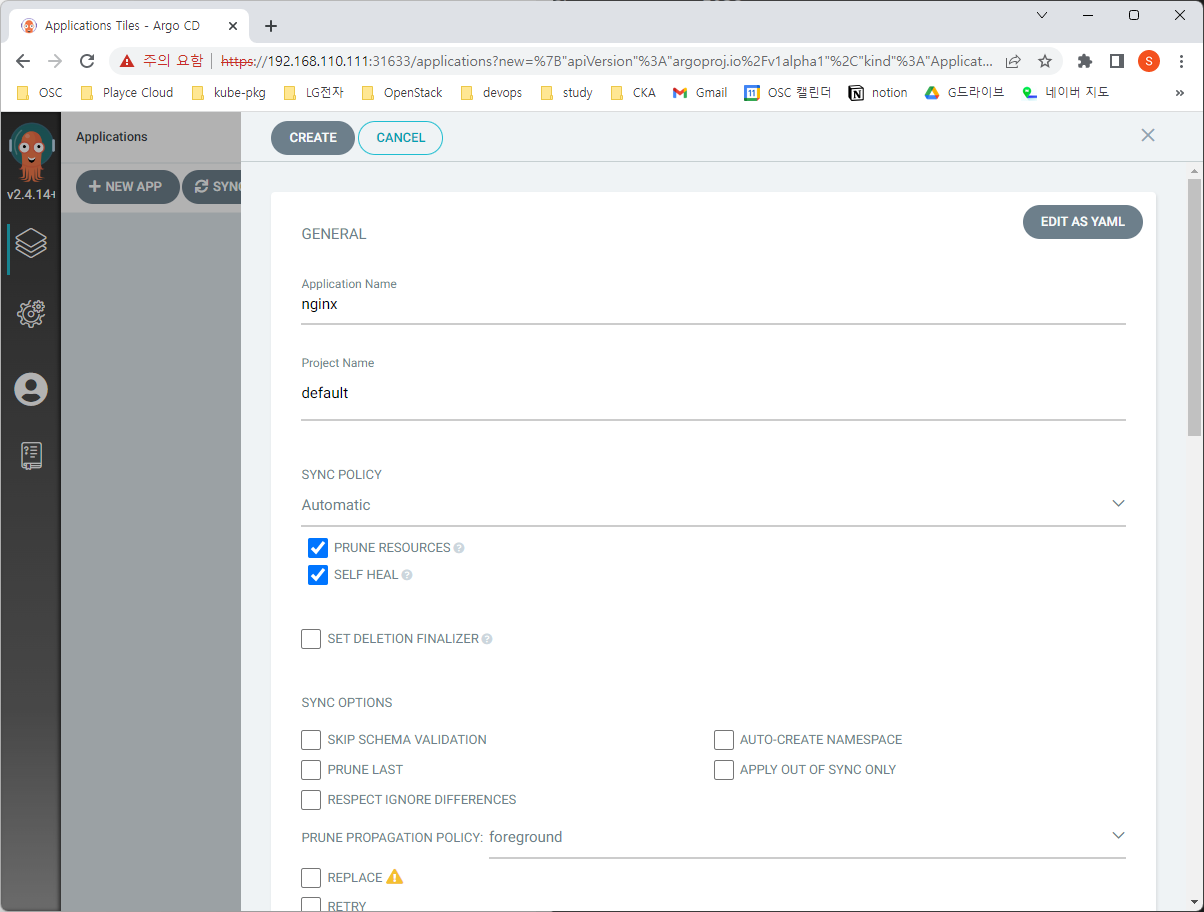Open the Sync Policy Automatic dropdown
Image resolution: width=1204 pixels, height=912 pixels.
tap(714, 505)
